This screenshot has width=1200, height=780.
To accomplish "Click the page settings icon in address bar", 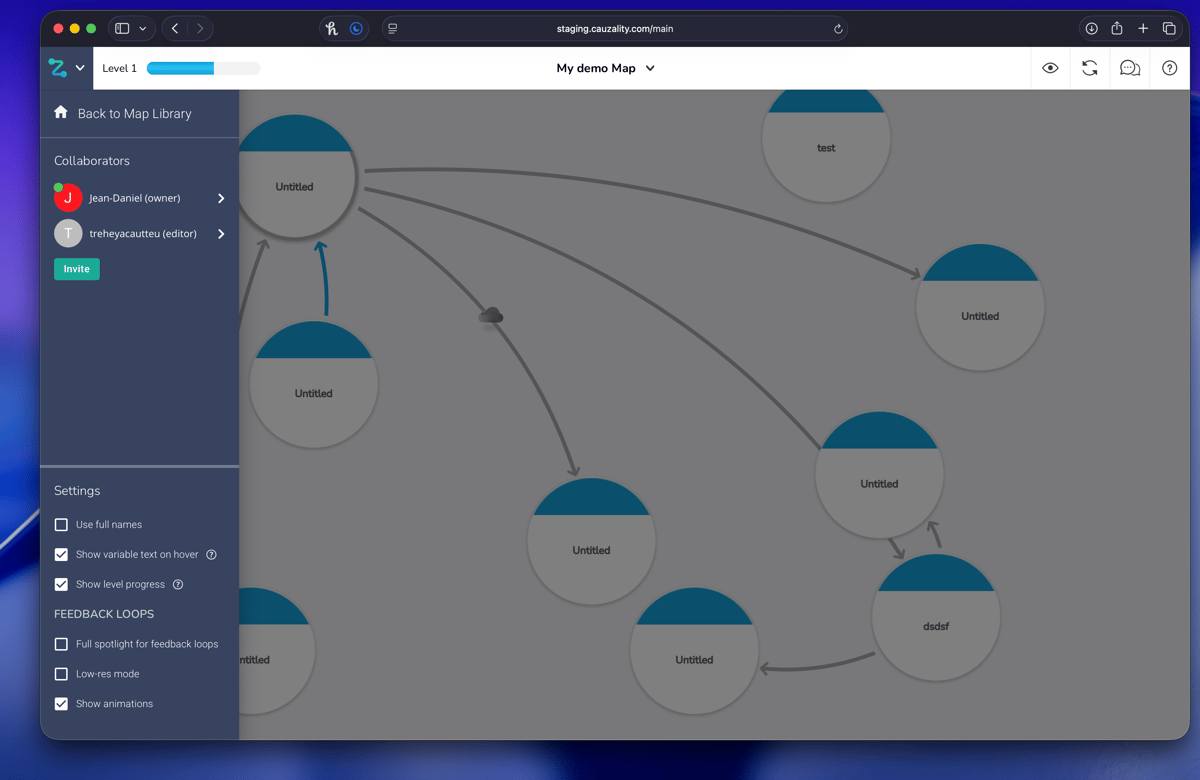I will click(x=393, y=29).
